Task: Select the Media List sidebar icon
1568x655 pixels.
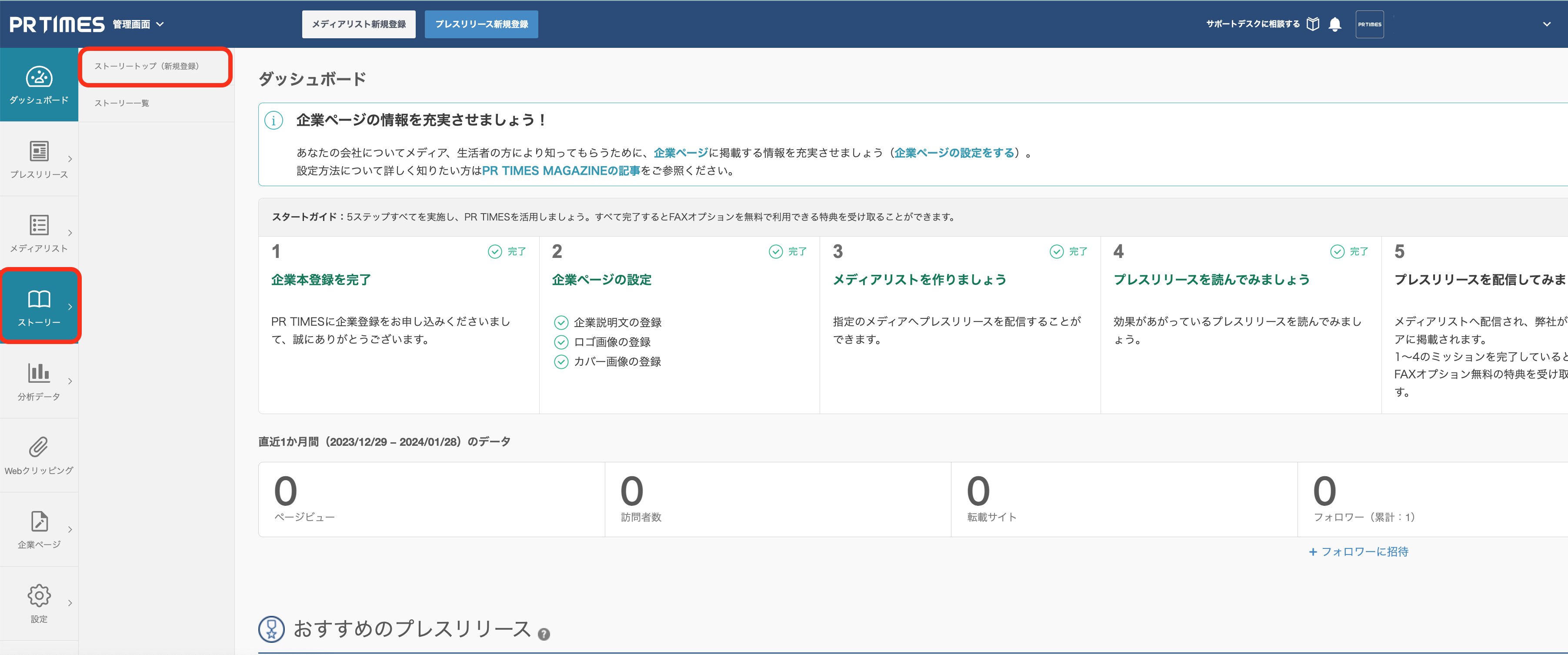Action: [39, 225]
